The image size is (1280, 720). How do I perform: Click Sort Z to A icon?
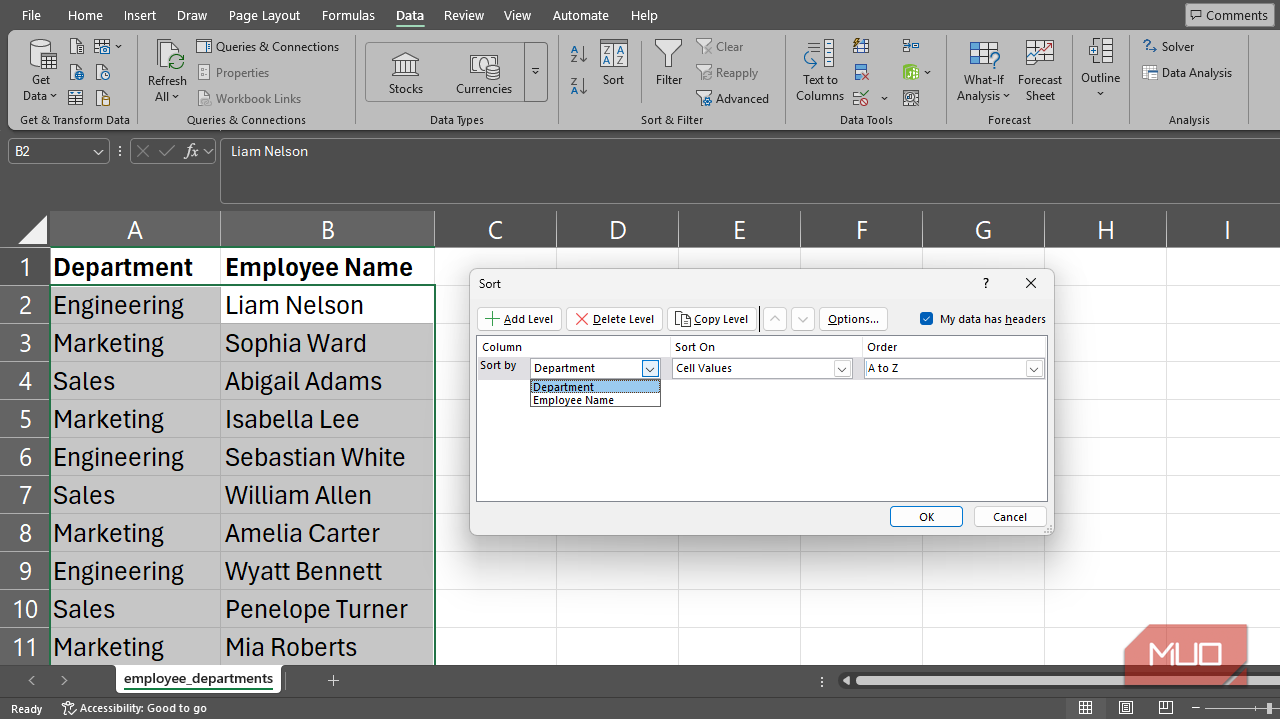[x=579, y=86]
